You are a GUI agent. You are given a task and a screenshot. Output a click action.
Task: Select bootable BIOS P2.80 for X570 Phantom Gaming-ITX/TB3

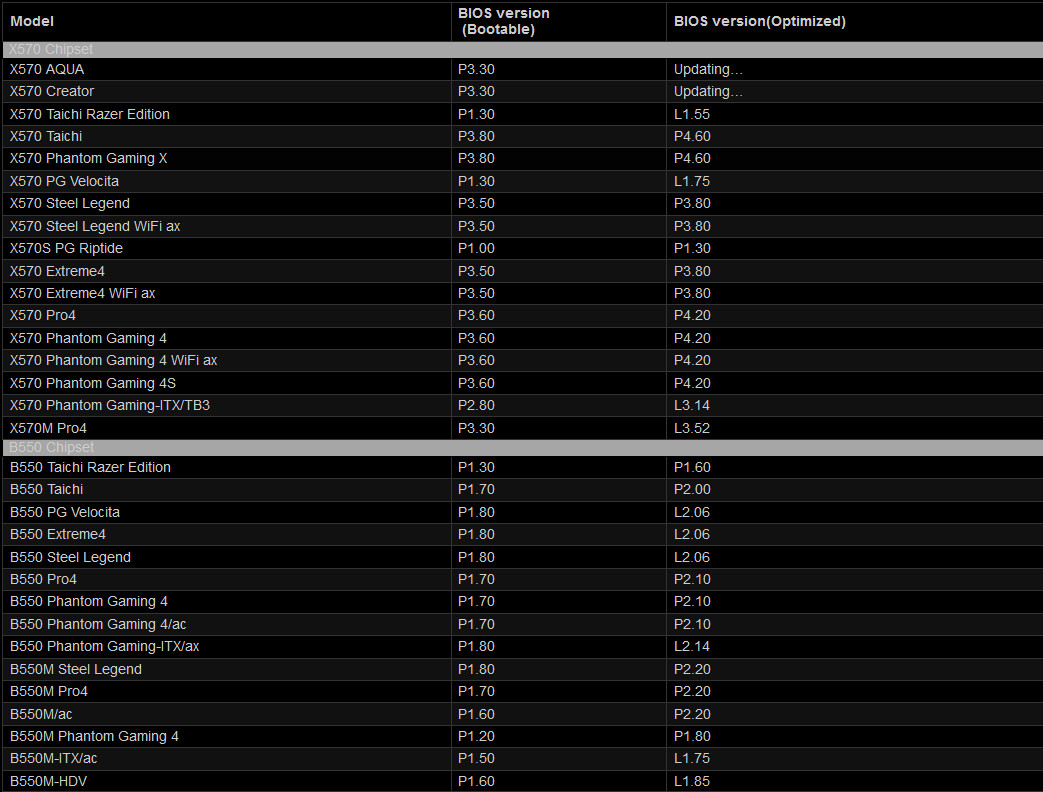[x=476, y=406]
